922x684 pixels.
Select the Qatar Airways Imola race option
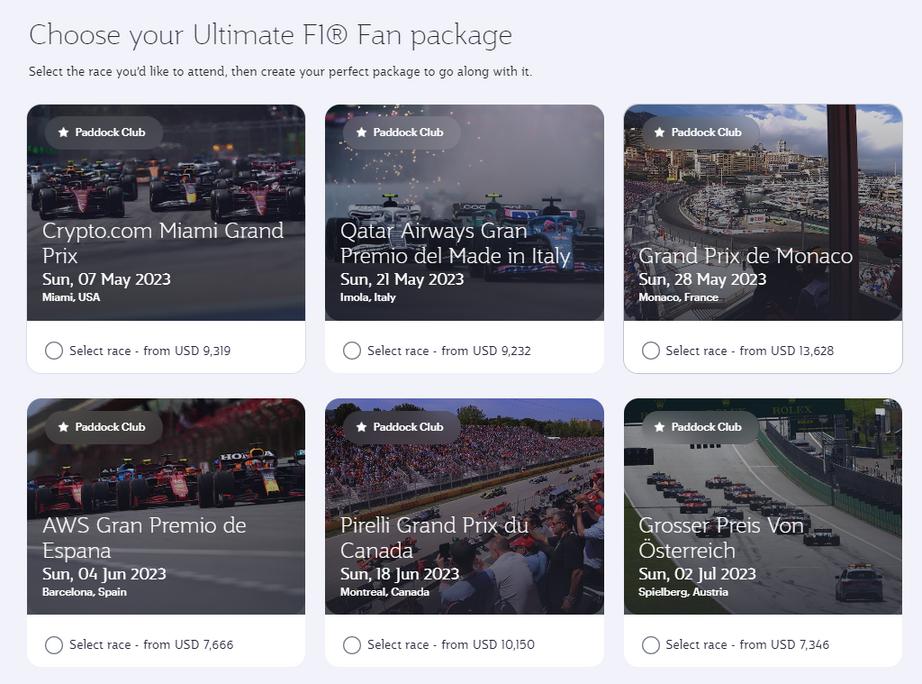pyautogui.click(x=352, y=351)
